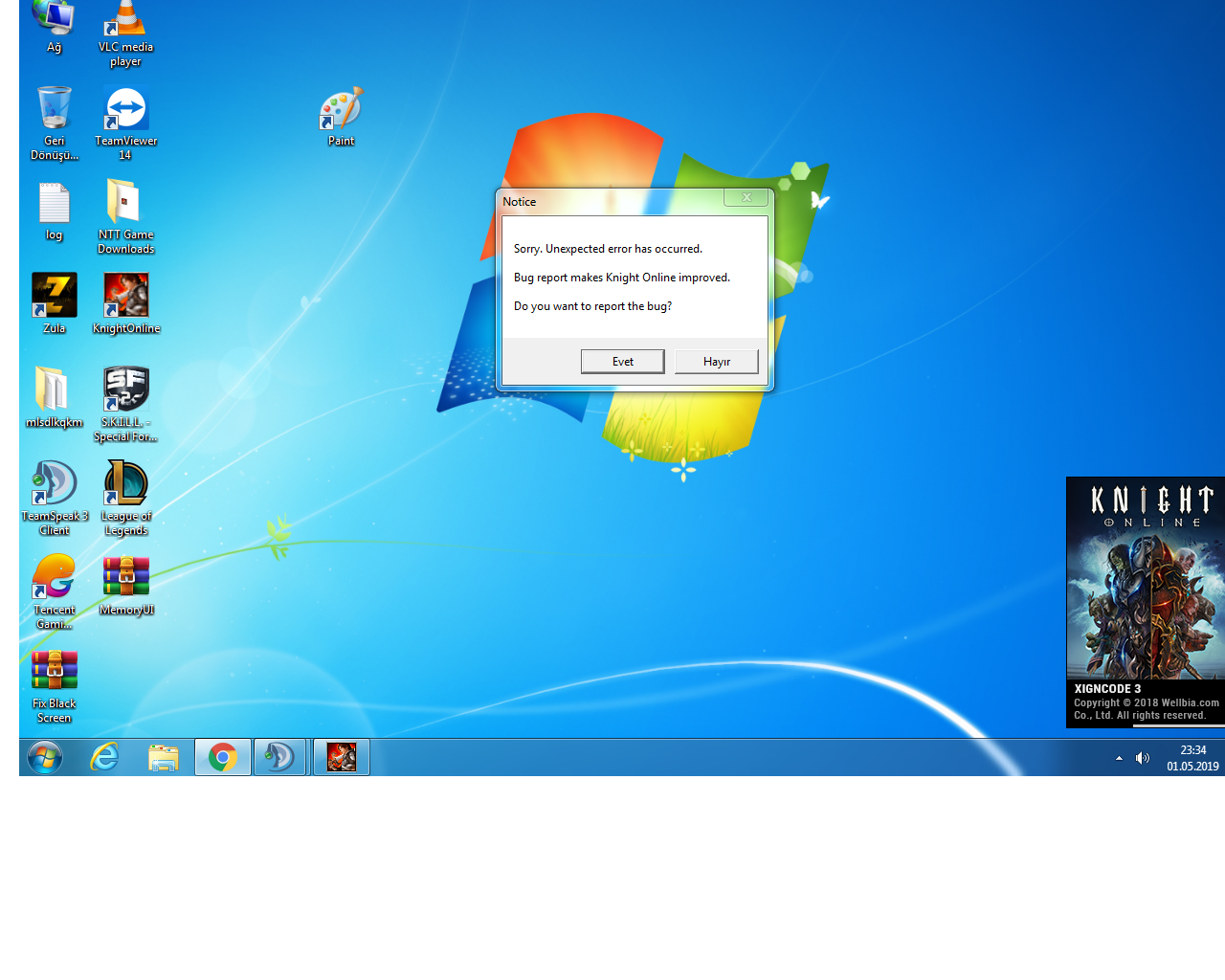Switch to TeamSpeak on the taskbar

point(280,758)
